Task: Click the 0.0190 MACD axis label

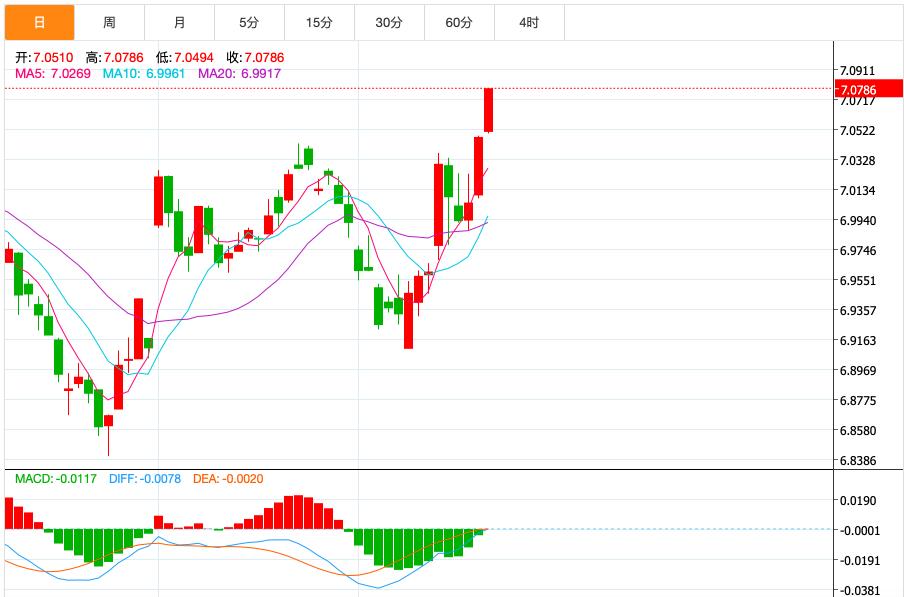Action: (x=860, y=501)
